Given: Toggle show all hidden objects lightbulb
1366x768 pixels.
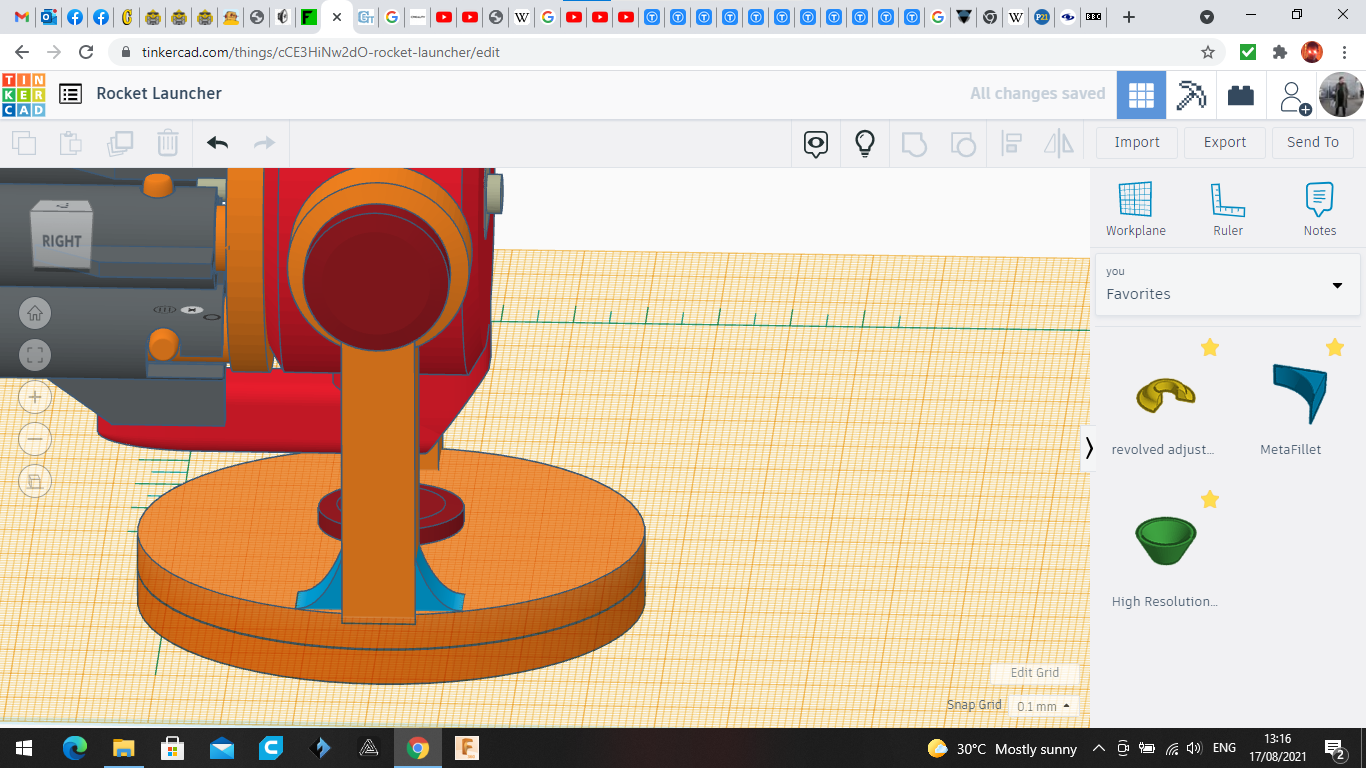Looking at the screenshot, I should pos(865,143).
